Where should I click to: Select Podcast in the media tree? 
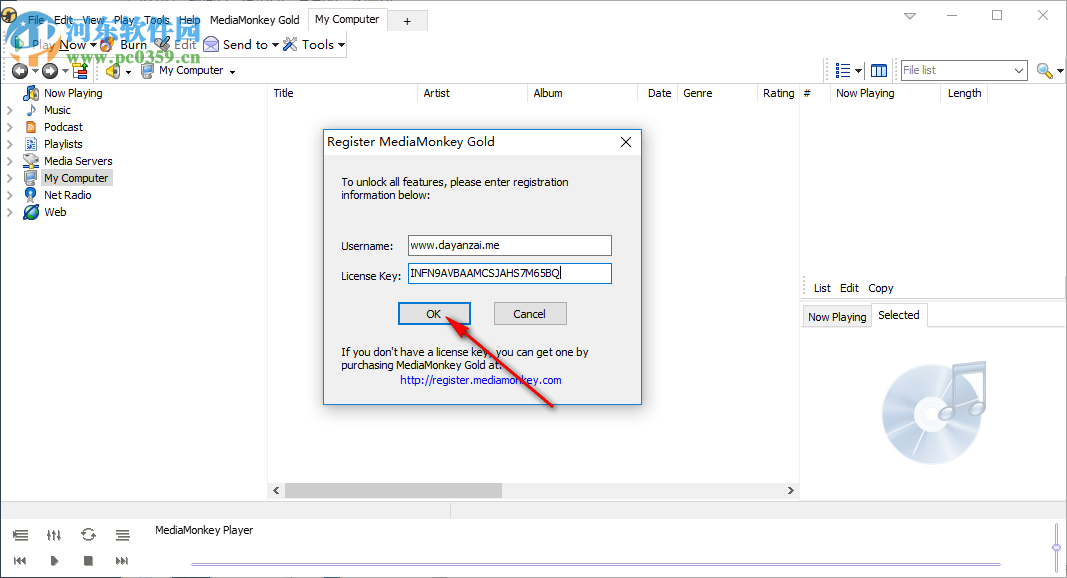63,127
